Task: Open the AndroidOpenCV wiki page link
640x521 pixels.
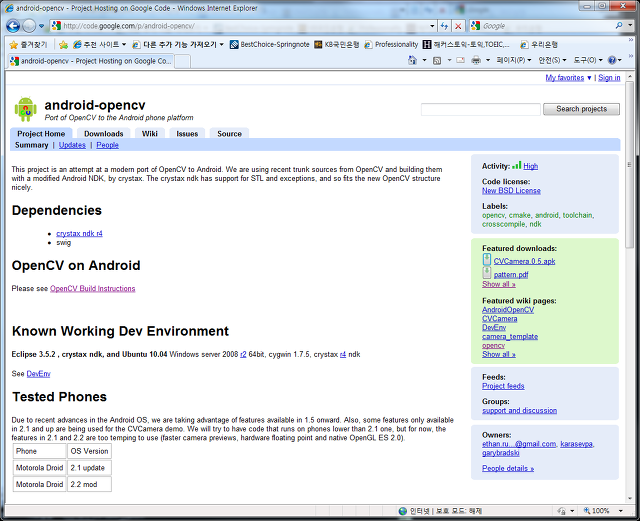Action: pos(508,310)
